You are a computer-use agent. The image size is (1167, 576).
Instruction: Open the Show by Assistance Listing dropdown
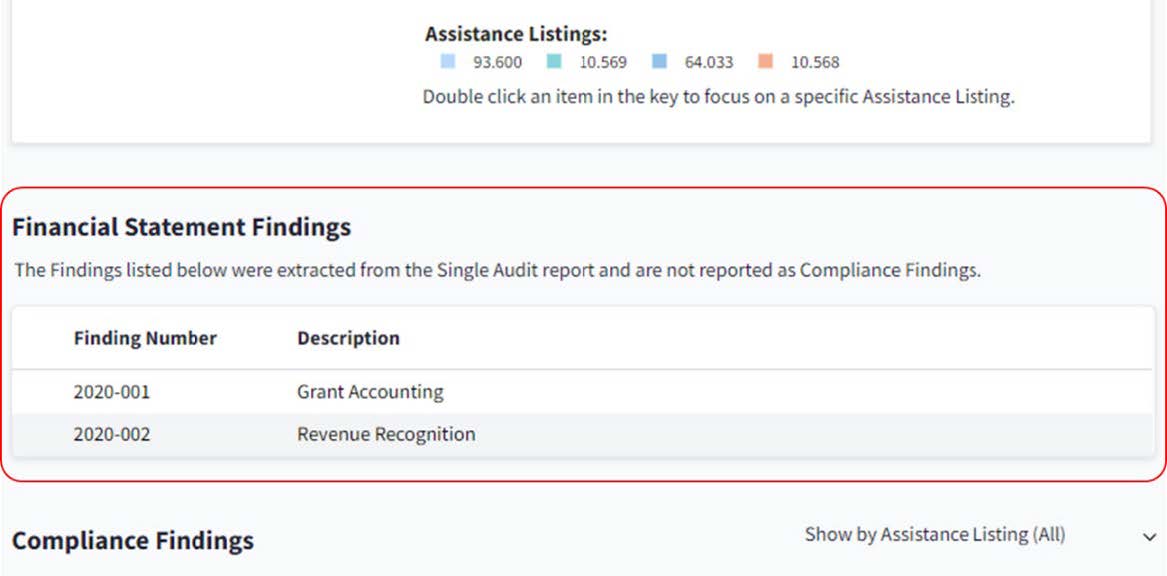(935, 535)
